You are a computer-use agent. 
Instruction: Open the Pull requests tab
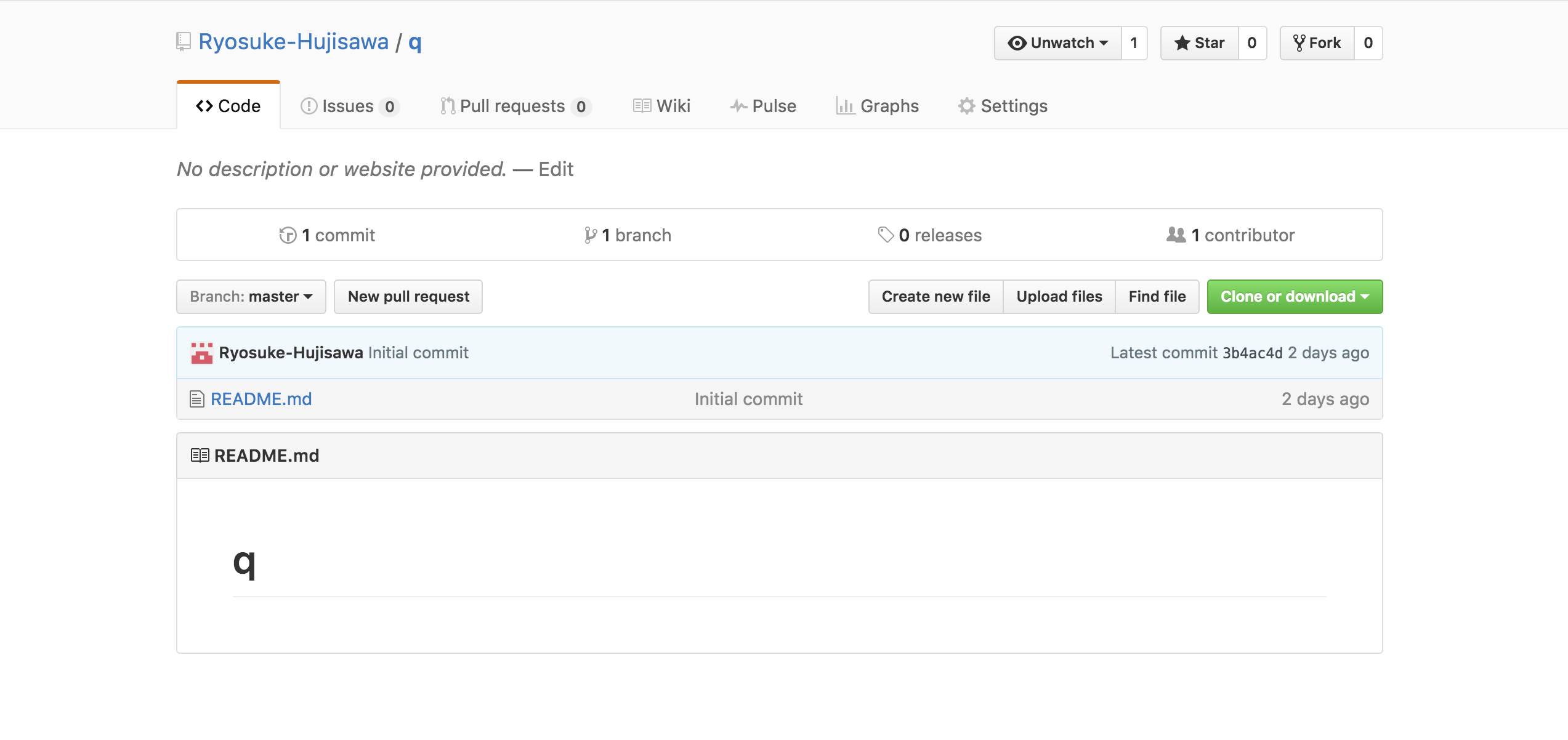[515, 106]
